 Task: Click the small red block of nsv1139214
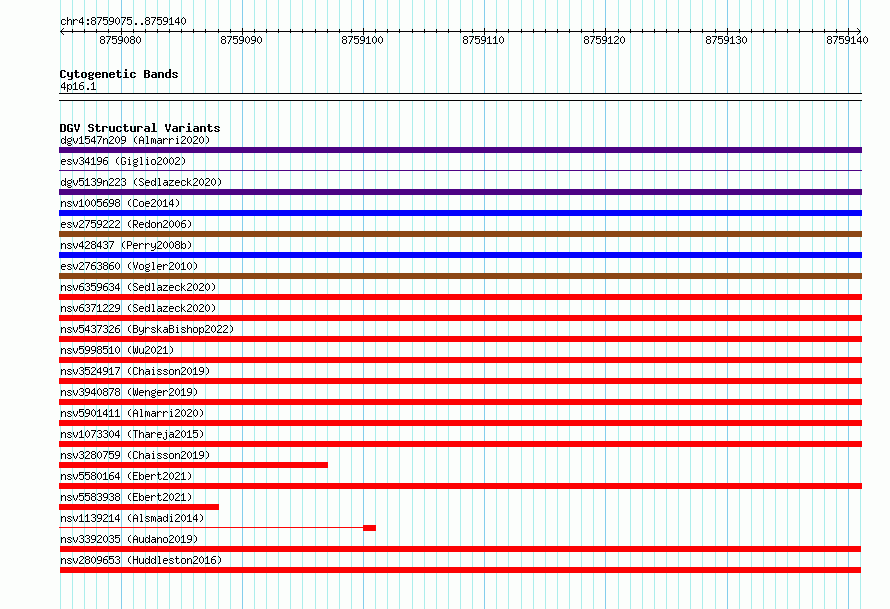[x=370, y=528]
